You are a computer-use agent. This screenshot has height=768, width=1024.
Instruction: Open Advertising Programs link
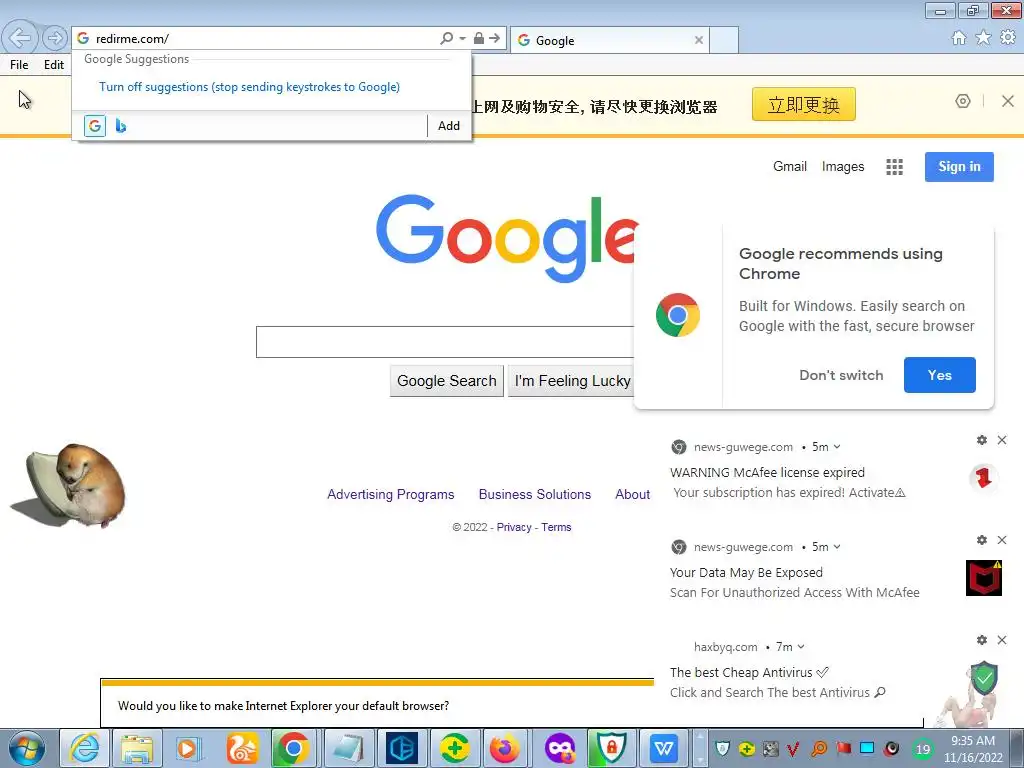point(391,494)
